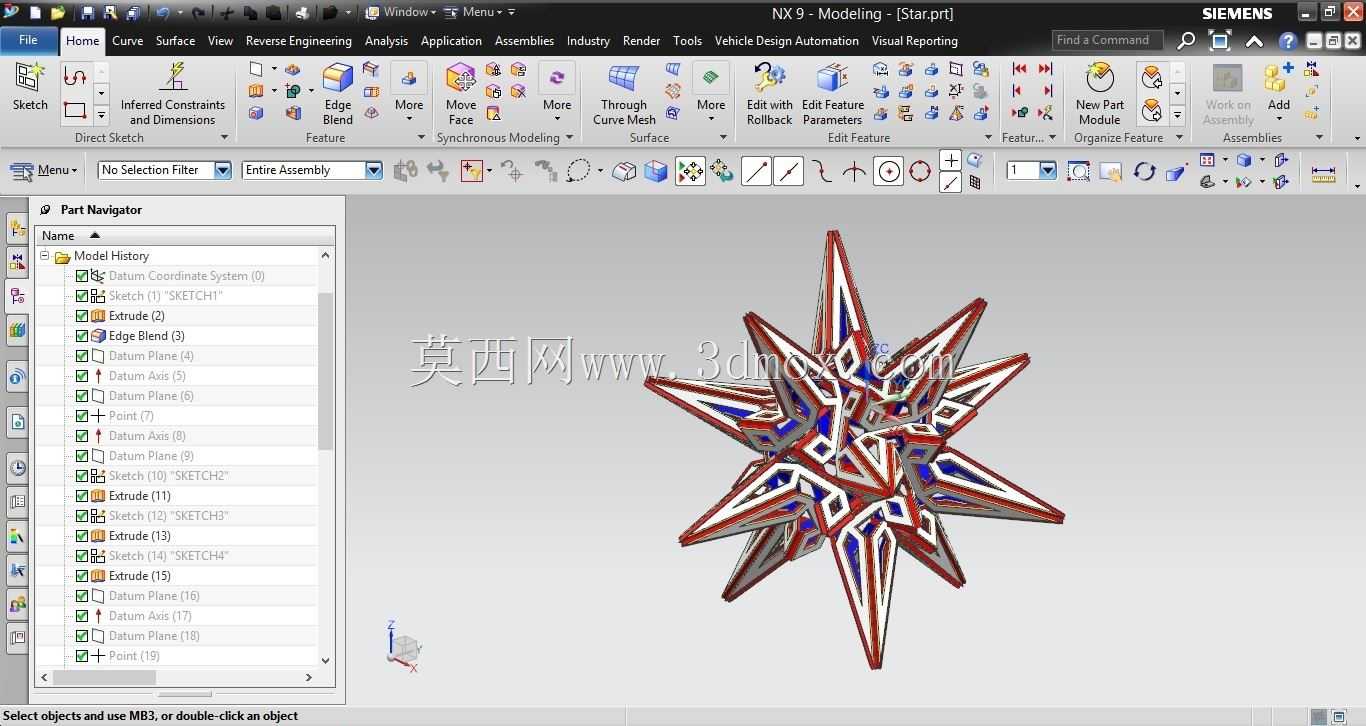Screen dimensions: 1366x726
Task: Switch to the Surface ribbon tab
Action: click(x=175, y=41)
